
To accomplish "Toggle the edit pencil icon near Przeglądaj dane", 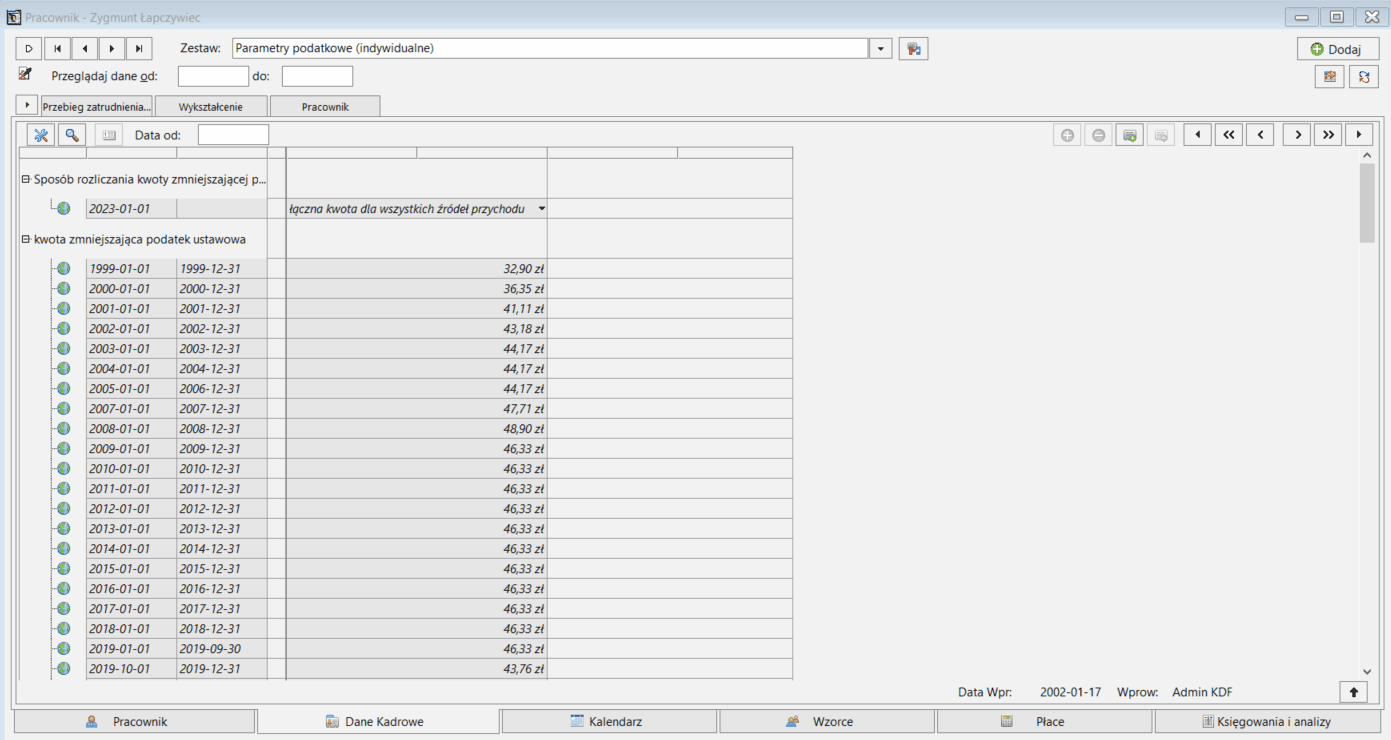I will [26, 73].
